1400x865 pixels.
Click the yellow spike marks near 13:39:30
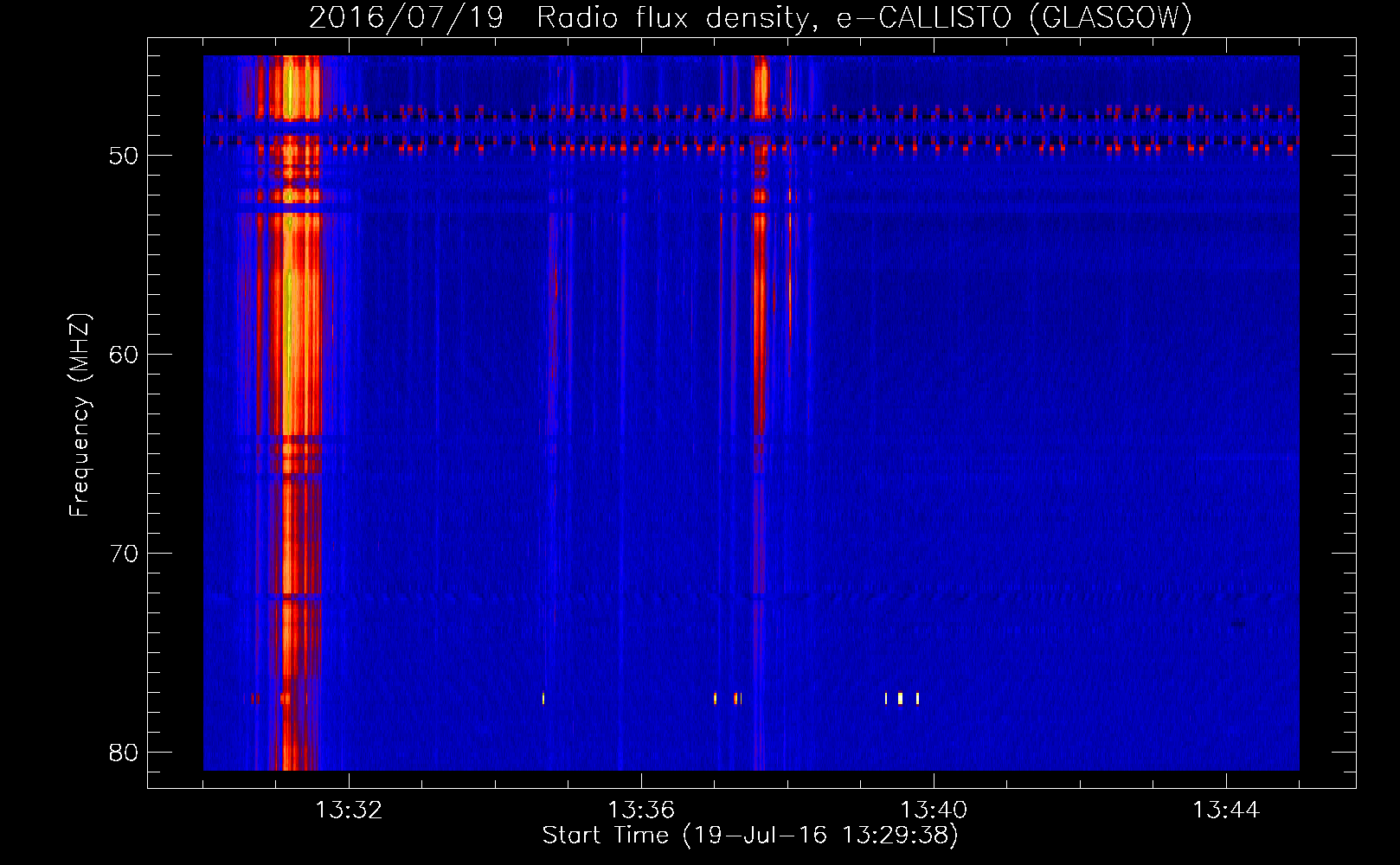tap(901, 698)
